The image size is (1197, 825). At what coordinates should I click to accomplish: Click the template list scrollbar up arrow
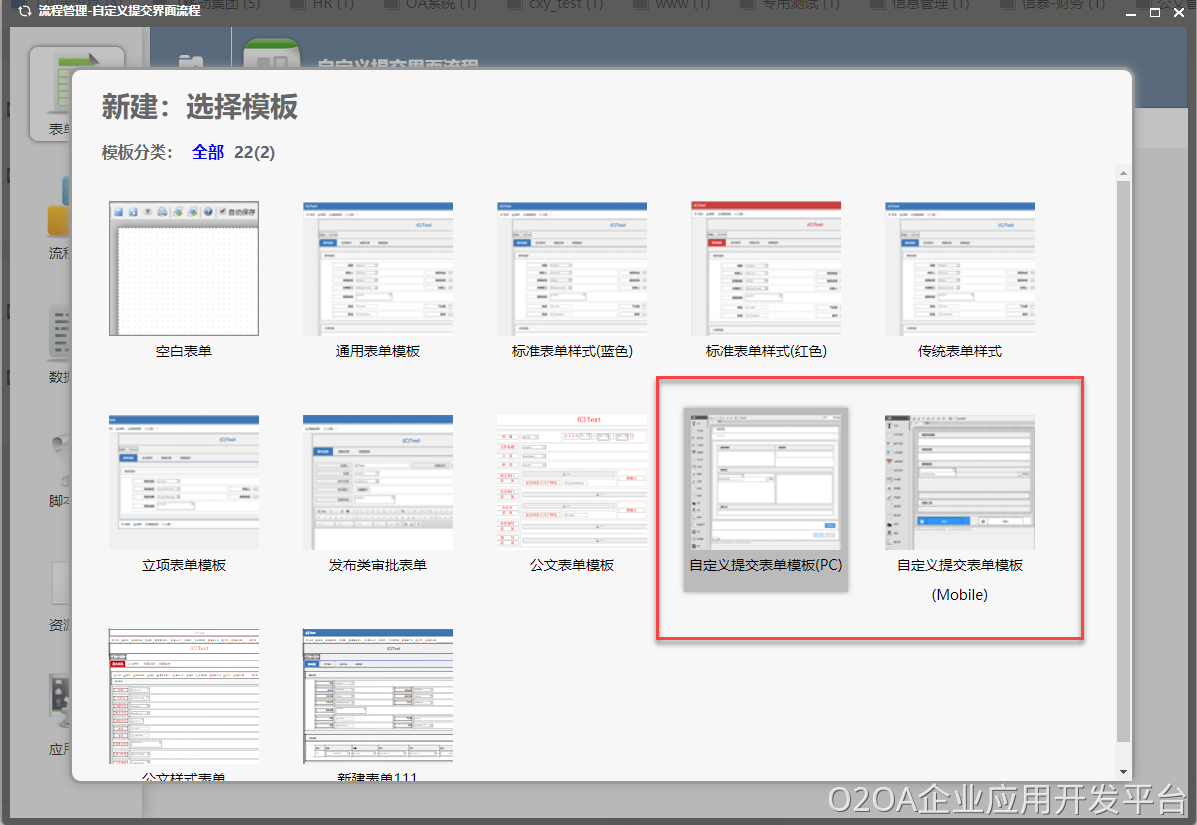click(x=1123, y=175)
